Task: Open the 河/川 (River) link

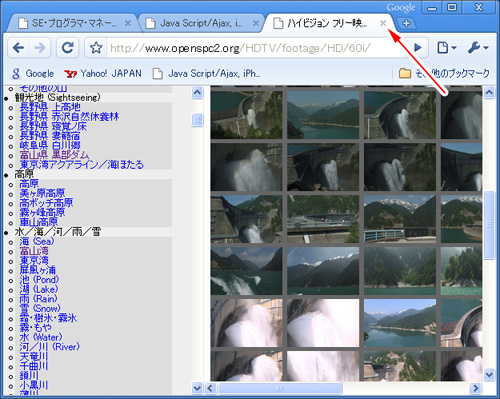Action: click(x=50, y=347)
